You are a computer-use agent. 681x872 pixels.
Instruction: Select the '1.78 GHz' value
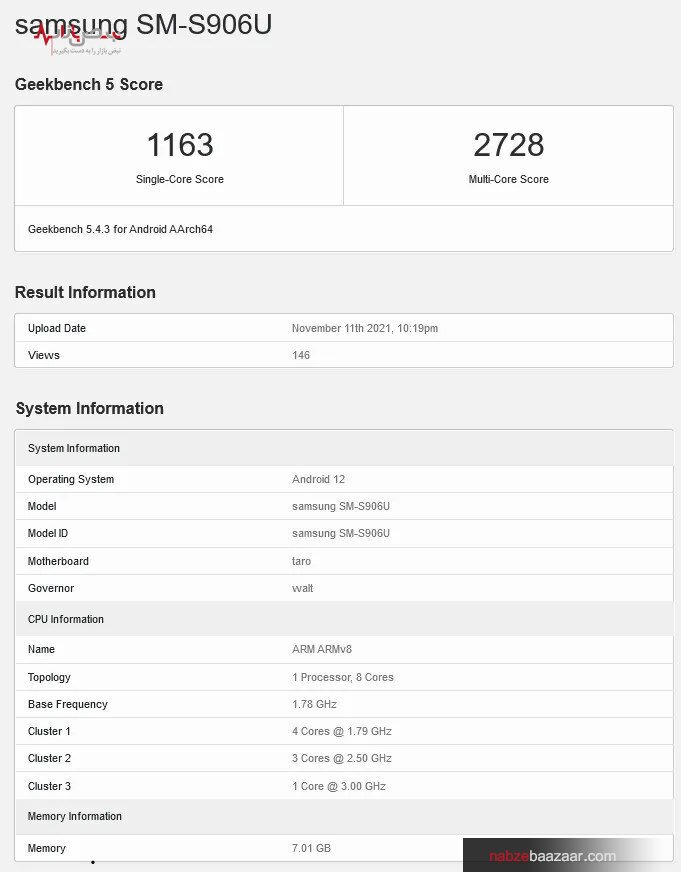[x=315, y=704]
